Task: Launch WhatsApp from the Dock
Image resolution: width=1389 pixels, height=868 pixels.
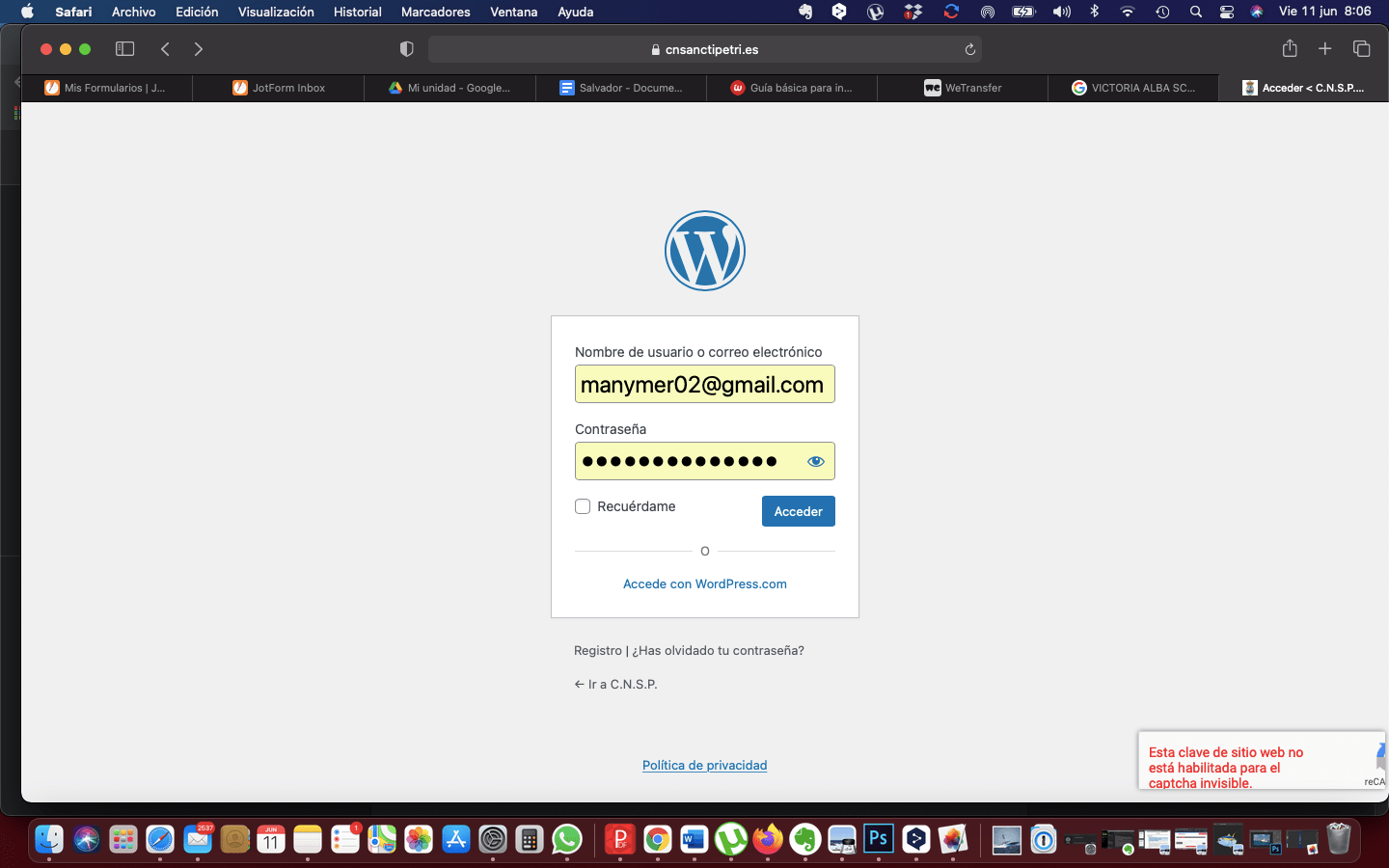Action: (567, 840)
